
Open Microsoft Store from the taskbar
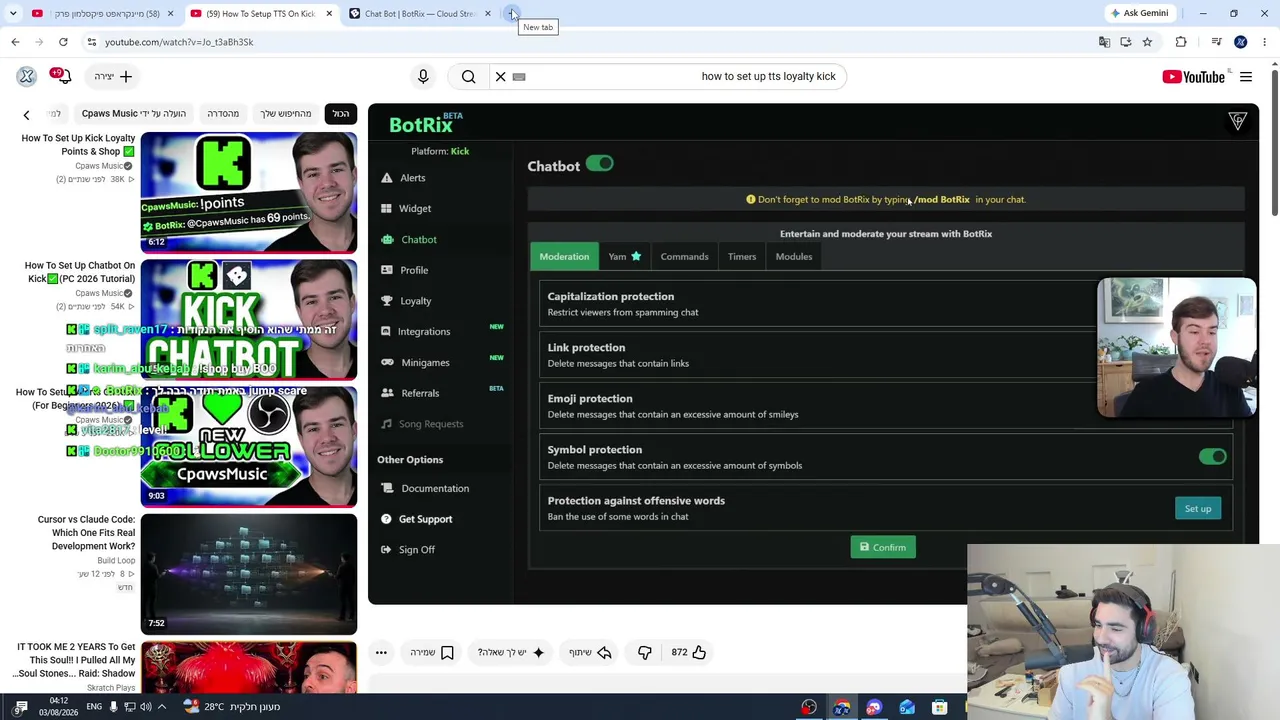click(939, 707)
